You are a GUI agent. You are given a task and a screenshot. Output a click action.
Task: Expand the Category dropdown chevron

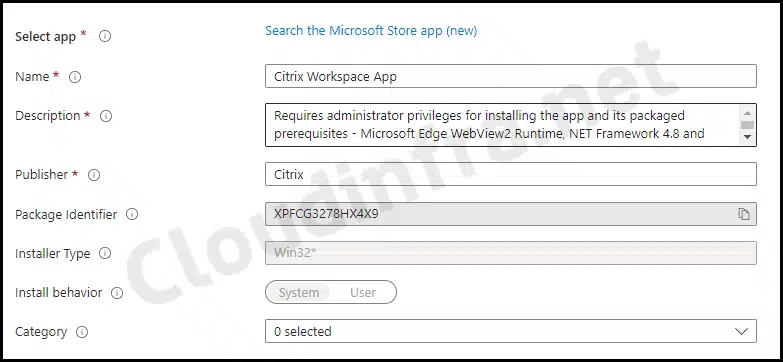(x=742, y=332)
